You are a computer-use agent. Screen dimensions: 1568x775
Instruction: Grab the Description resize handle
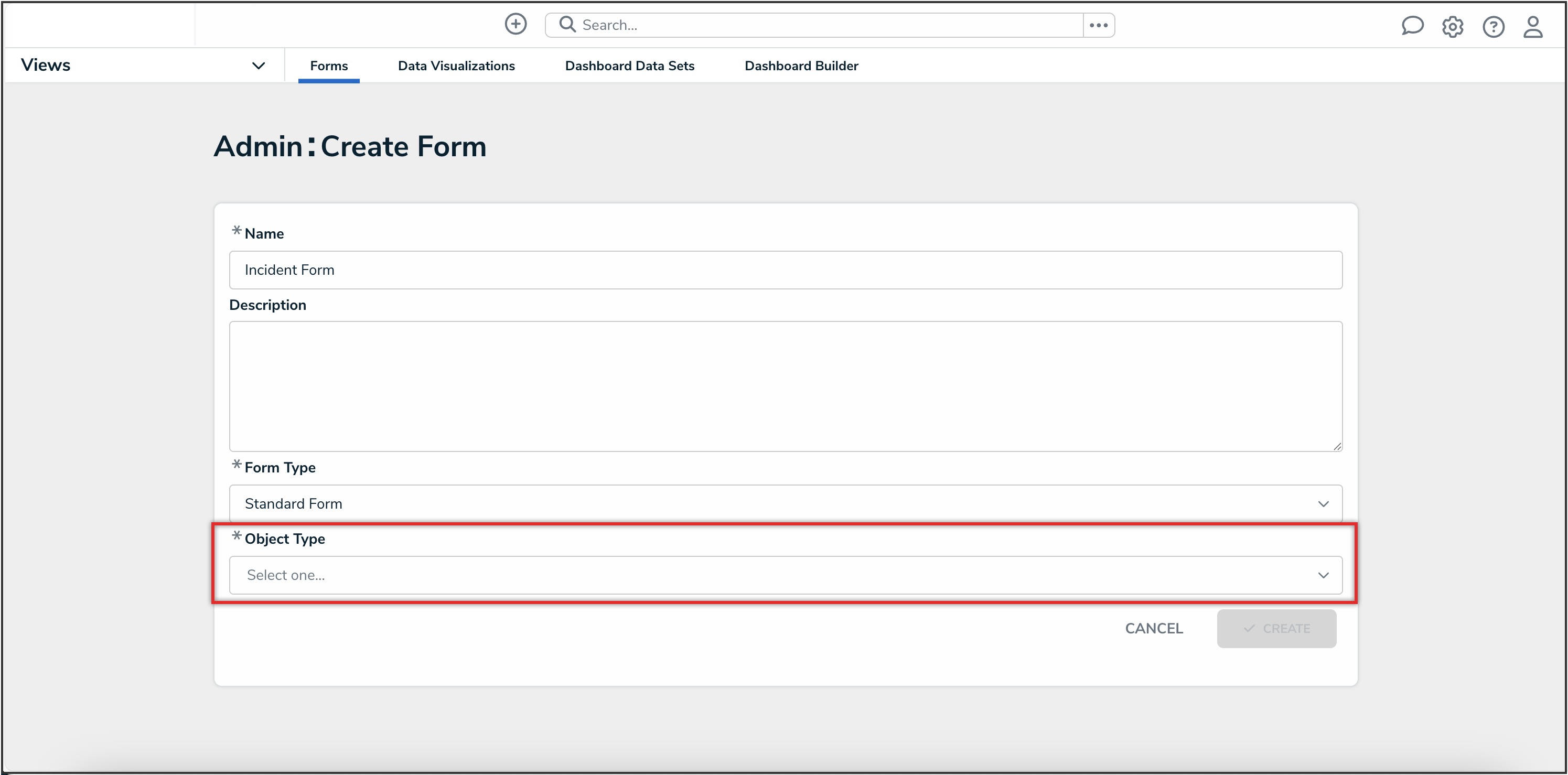tap(1337, 446)
